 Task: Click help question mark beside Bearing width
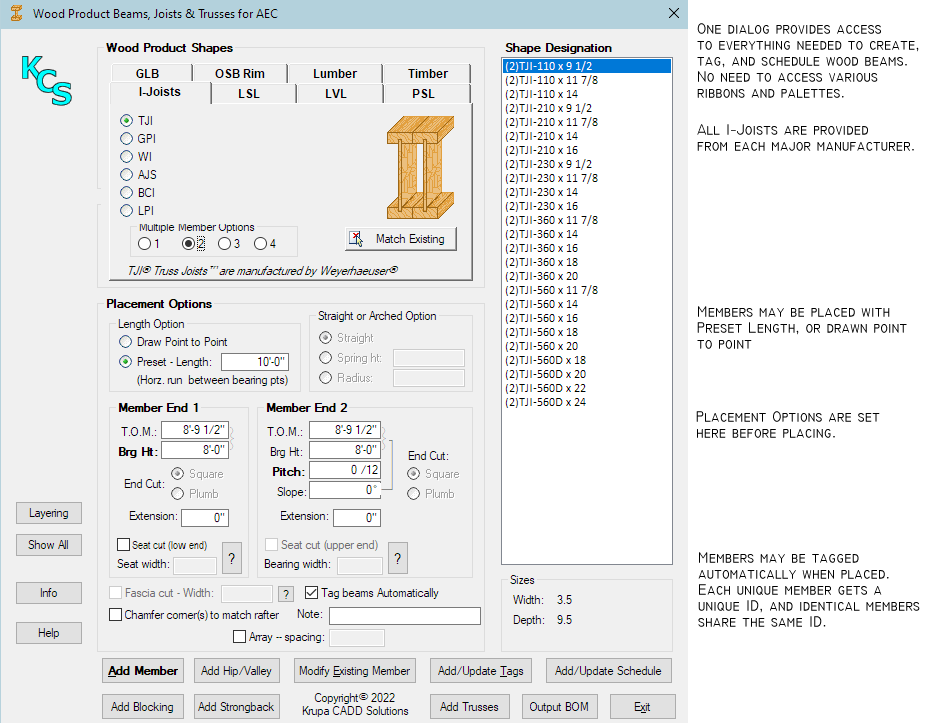(397, 557)
